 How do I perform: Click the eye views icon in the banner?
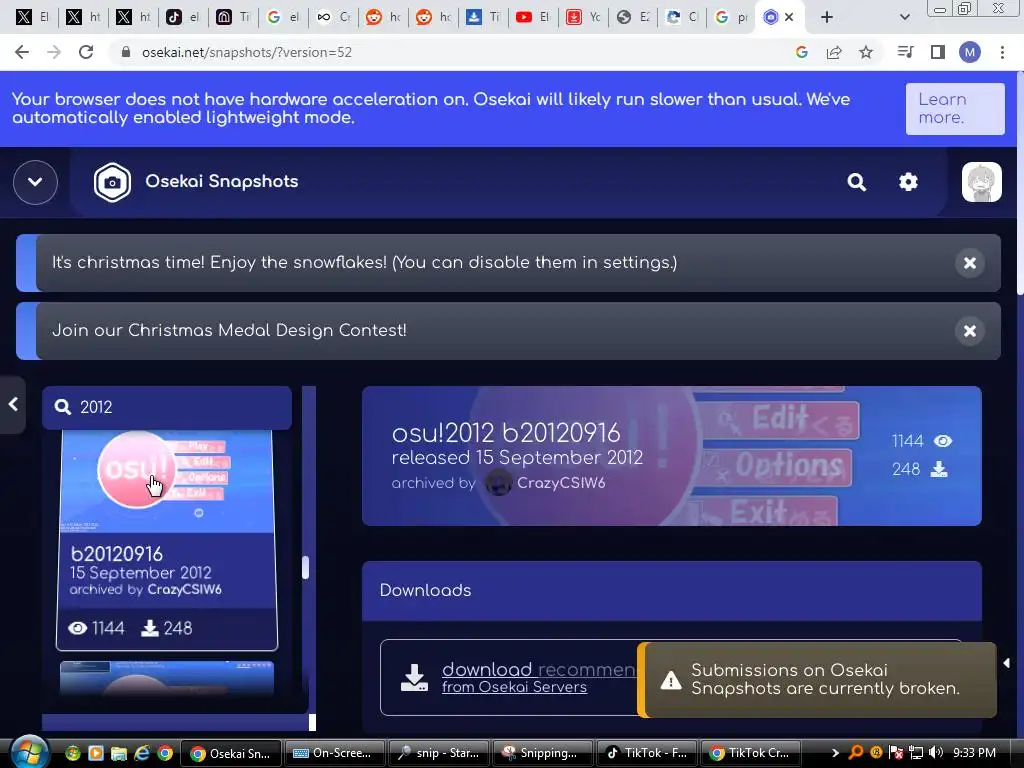(942, 441)
